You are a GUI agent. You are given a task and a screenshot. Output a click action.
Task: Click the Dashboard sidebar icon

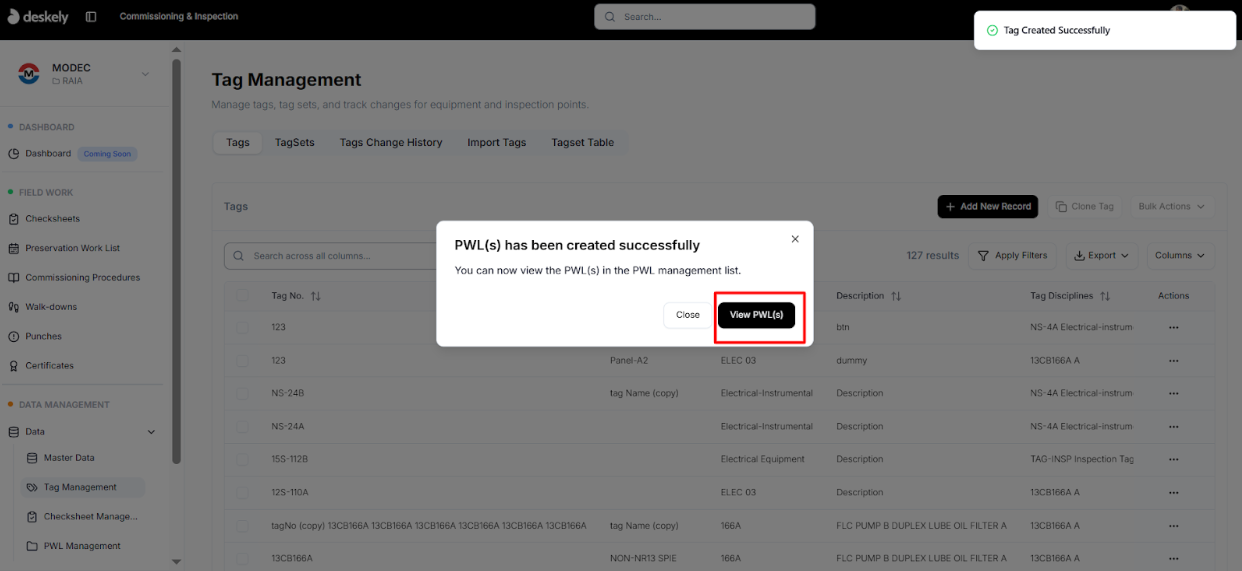(14, 154)
